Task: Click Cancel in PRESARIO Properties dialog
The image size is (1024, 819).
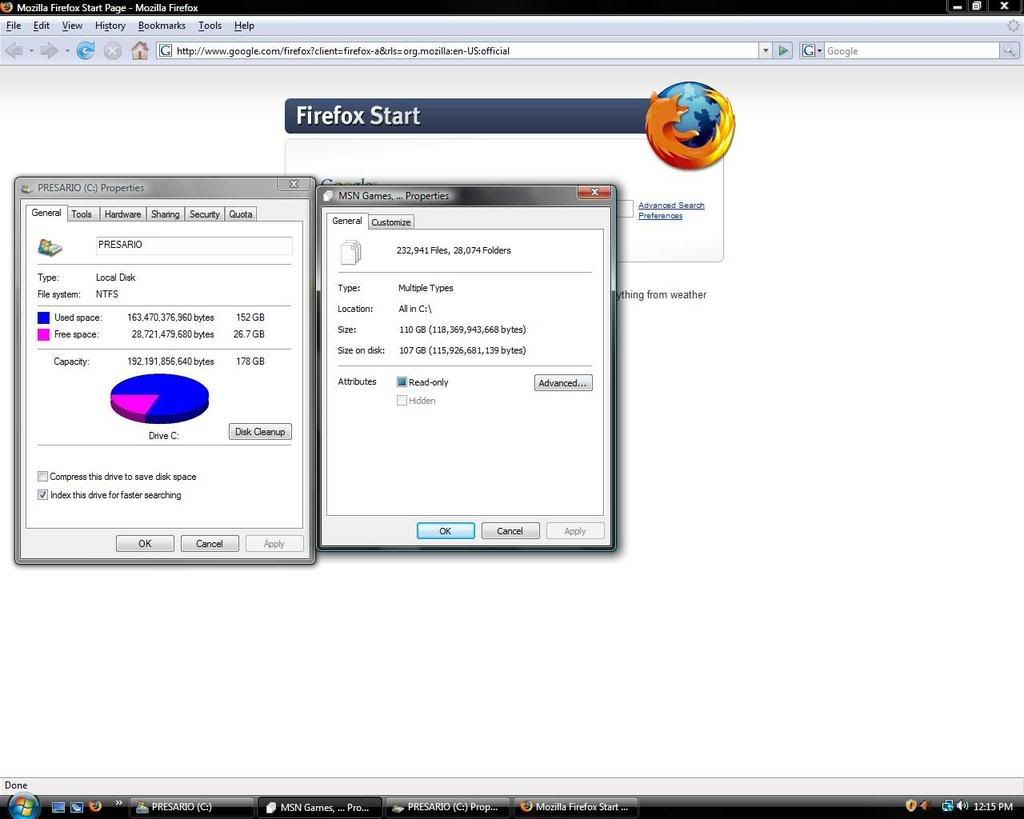Action: click(210, 543)
